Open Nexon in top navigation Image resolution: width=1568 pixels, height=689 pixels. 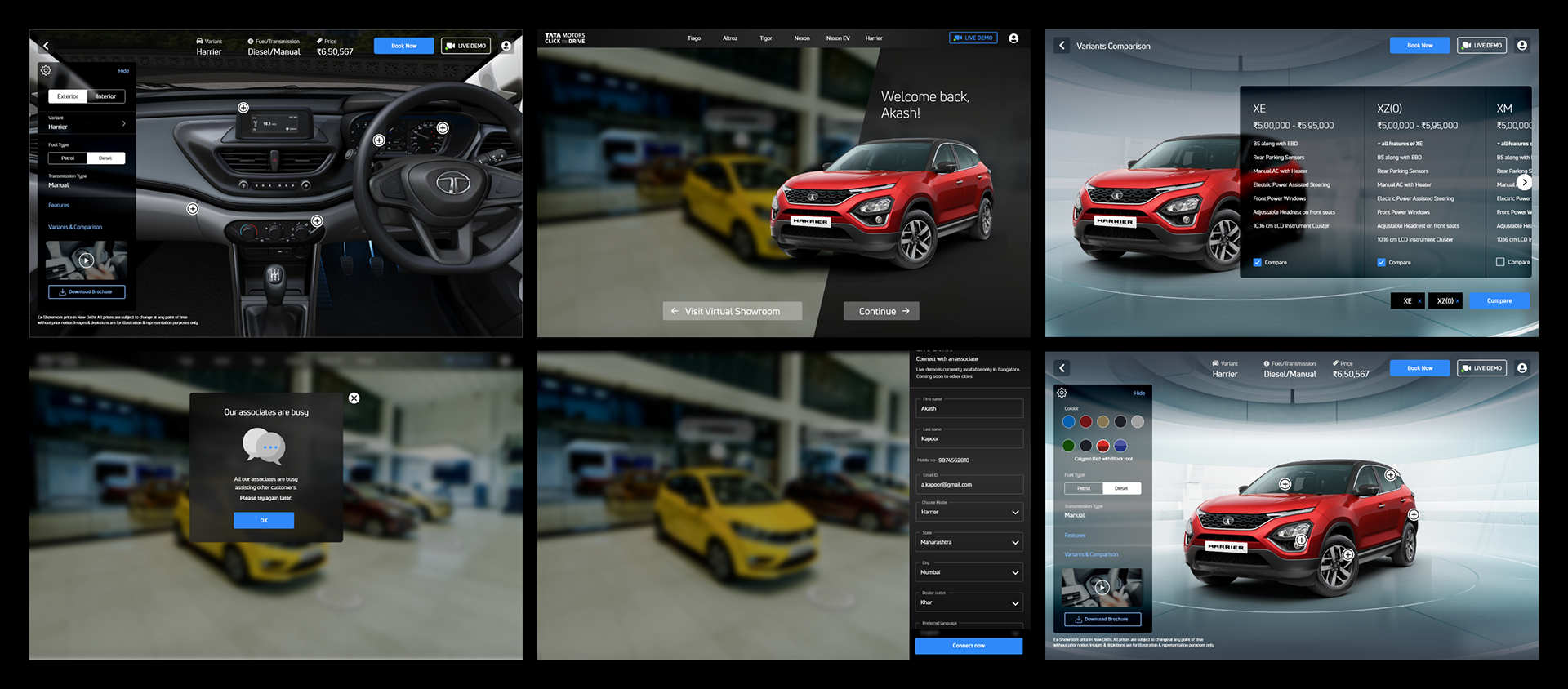pyautogui.click(x=802, y=38)
